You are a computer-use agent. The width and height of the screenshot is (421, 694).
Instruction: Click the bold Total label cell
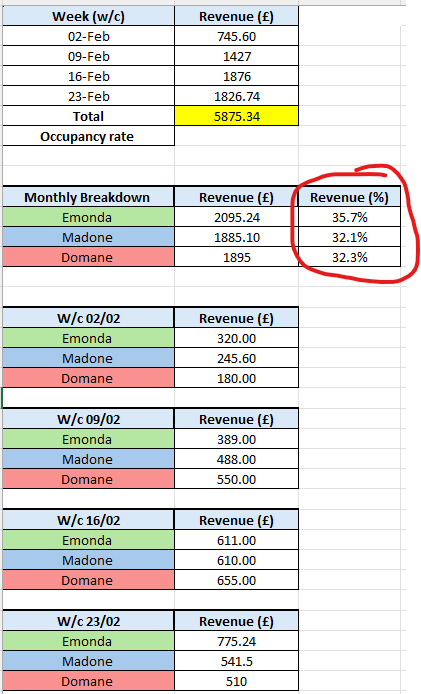88,116
